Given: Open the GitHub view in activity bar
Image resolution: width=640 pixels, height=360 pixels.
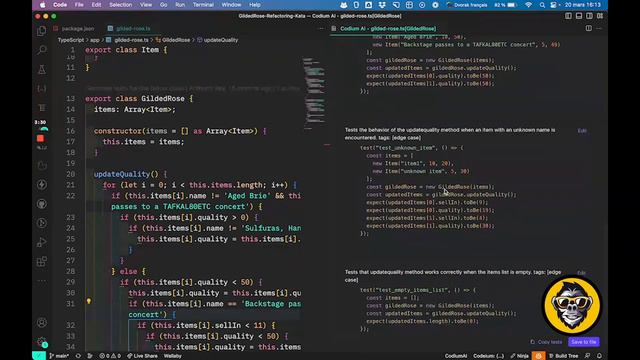Looking at the screenshot, I should [x=42, y=204].
